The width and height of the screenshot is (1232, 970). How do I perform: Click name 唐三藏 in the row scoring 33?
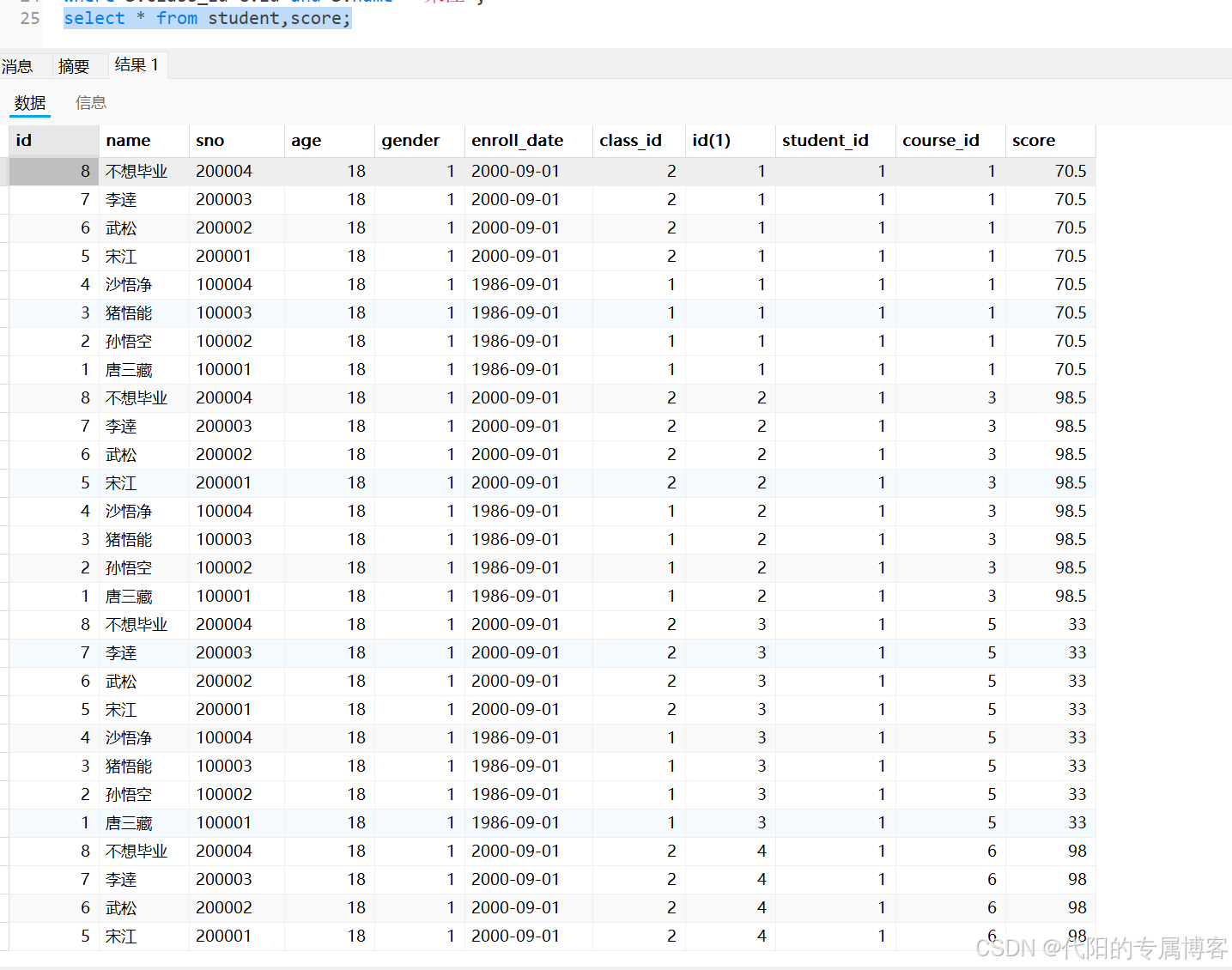coord(129,823)
